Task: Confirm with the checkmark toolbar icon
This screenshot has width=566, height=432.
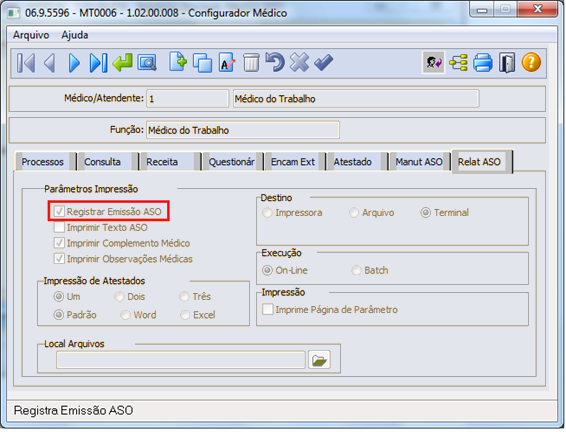Action: (323, 62)
